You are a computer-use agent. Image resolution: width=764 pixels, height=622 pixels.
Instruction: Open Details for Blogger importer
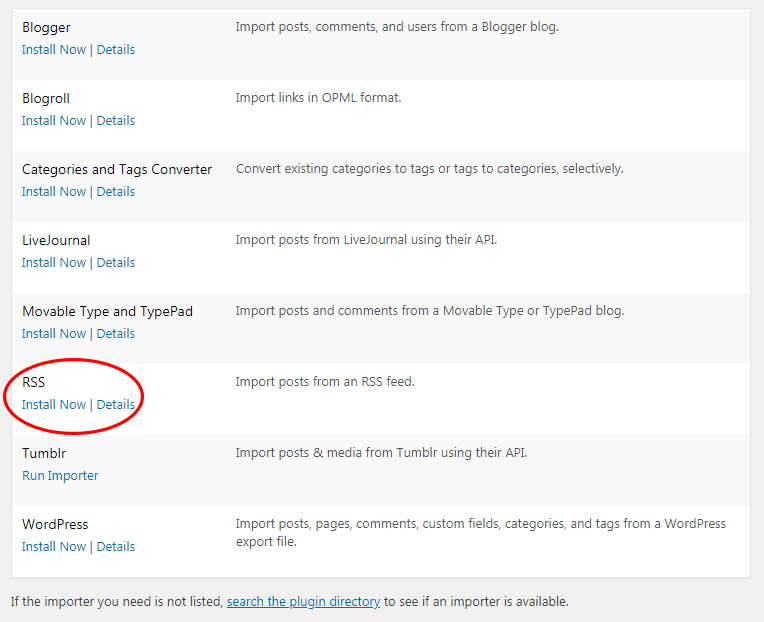(115, 50)
